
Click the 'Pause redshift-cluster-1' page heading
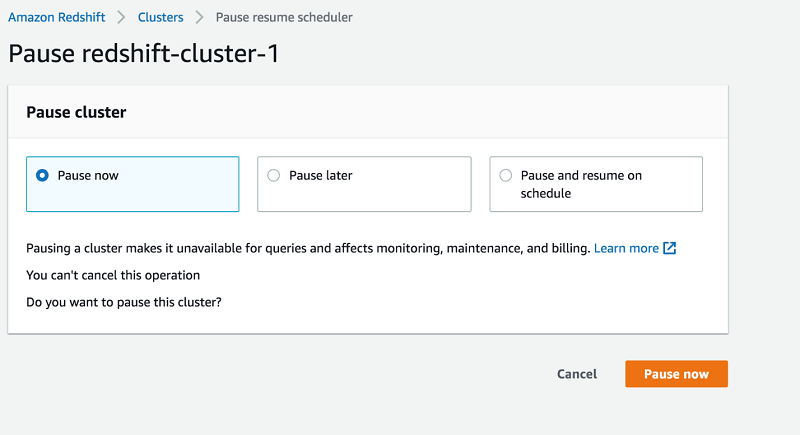click(144, 54)
